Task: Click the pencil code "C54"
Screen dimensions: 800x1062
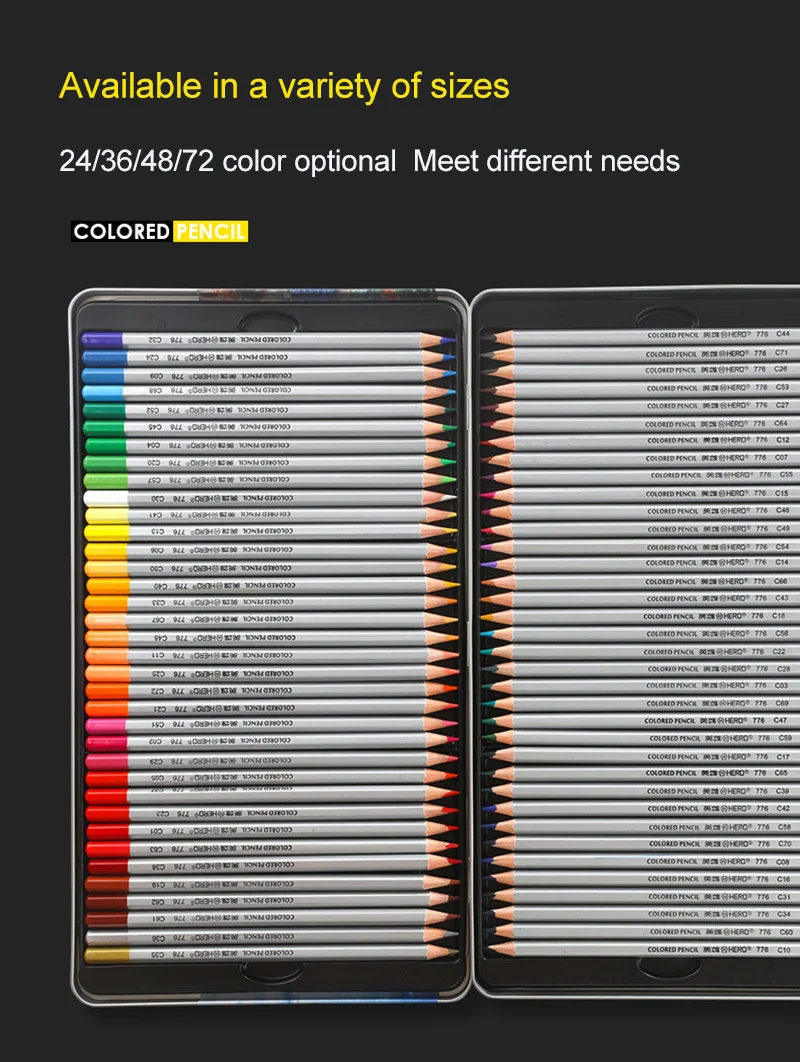Action: 782,547
